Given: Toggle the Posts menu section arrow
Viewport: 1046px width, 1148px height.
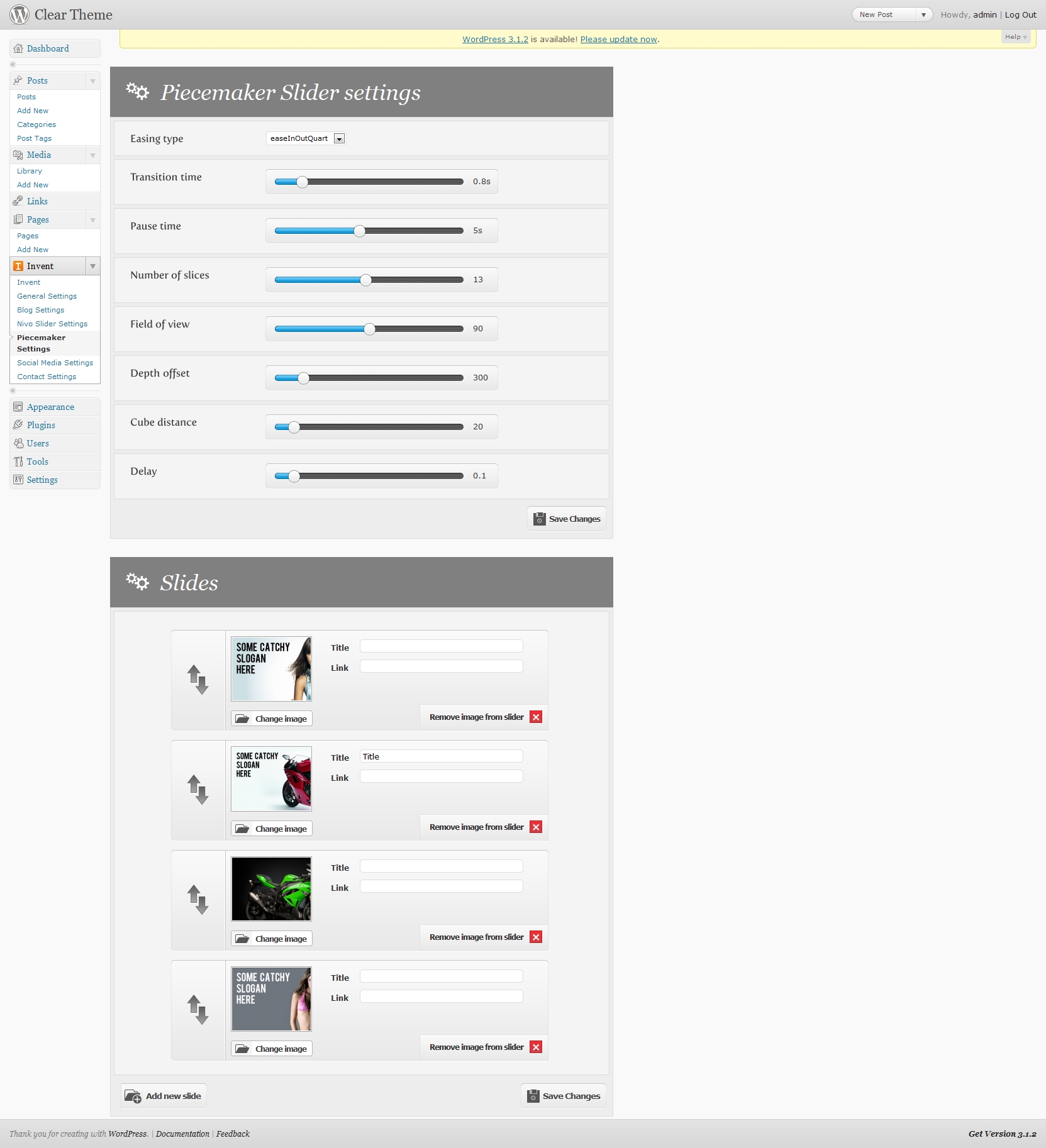Looking at the screenshot, I should tap(92, 80).
